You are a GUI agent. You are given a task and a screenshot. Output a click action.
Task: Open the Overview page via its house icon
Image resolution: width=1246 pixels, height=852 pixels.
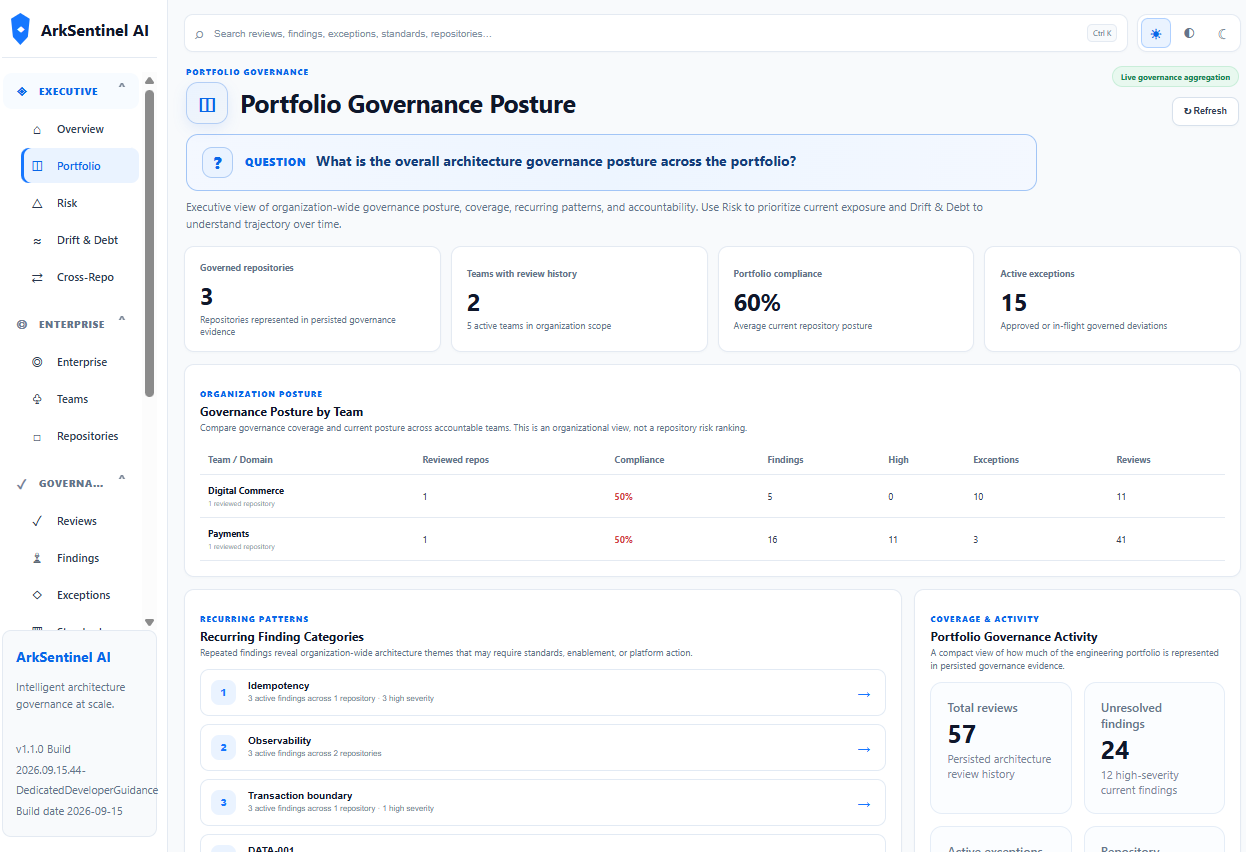(37, 130)
